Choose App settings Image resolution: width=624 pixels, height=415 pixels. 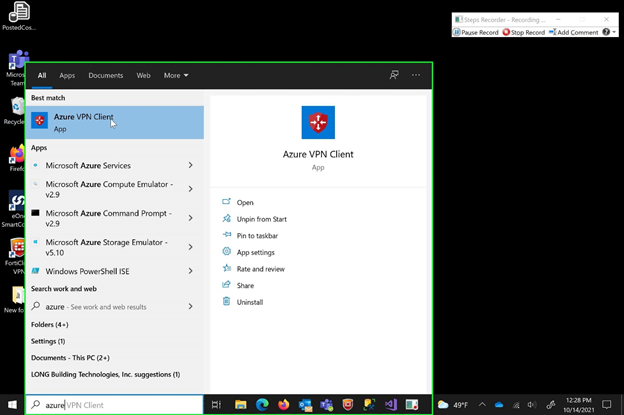(255, 252)
